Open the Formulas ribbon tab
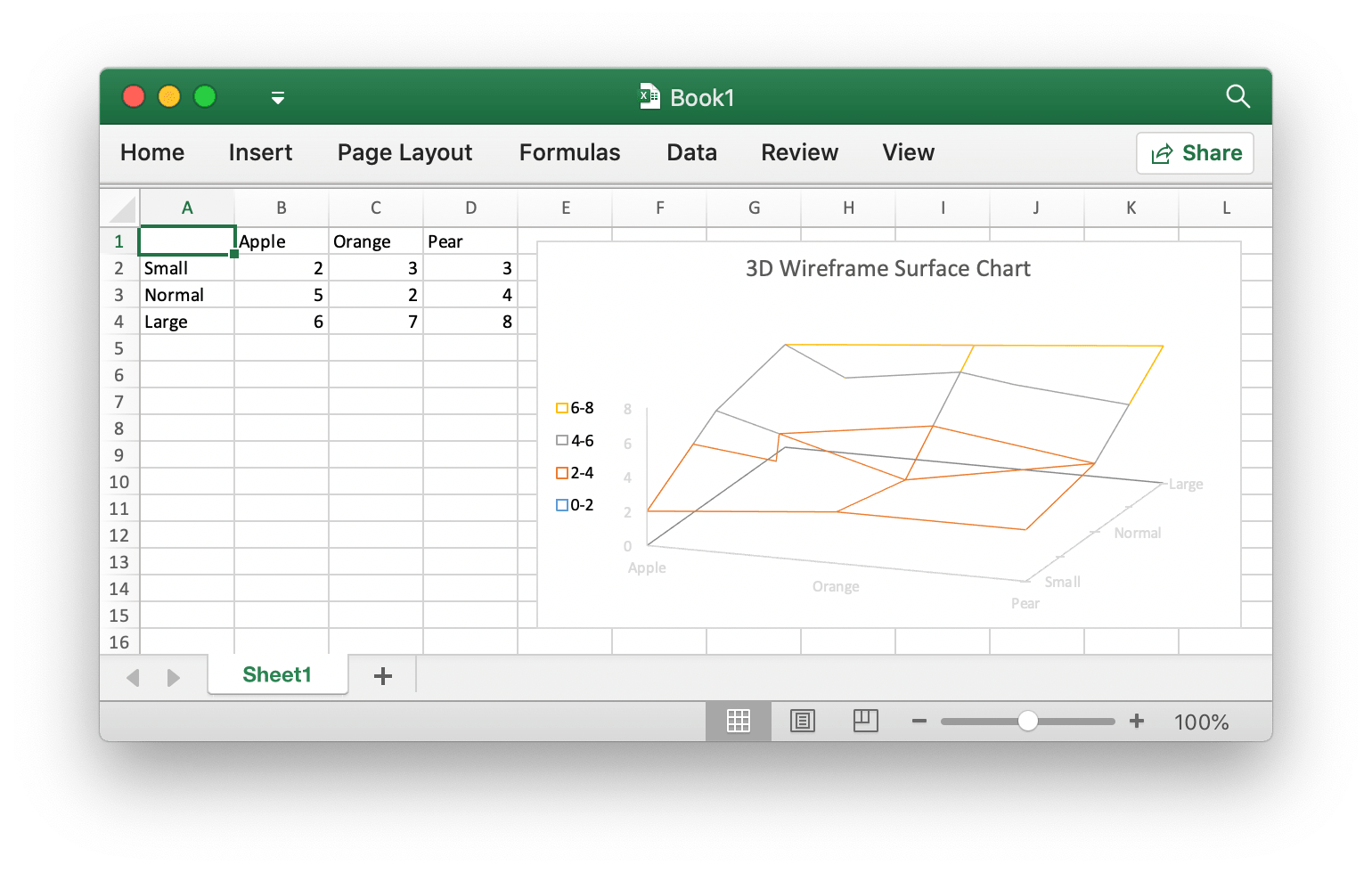The image size is (1372, 873). pyautogui.click(x=568, y=152)
